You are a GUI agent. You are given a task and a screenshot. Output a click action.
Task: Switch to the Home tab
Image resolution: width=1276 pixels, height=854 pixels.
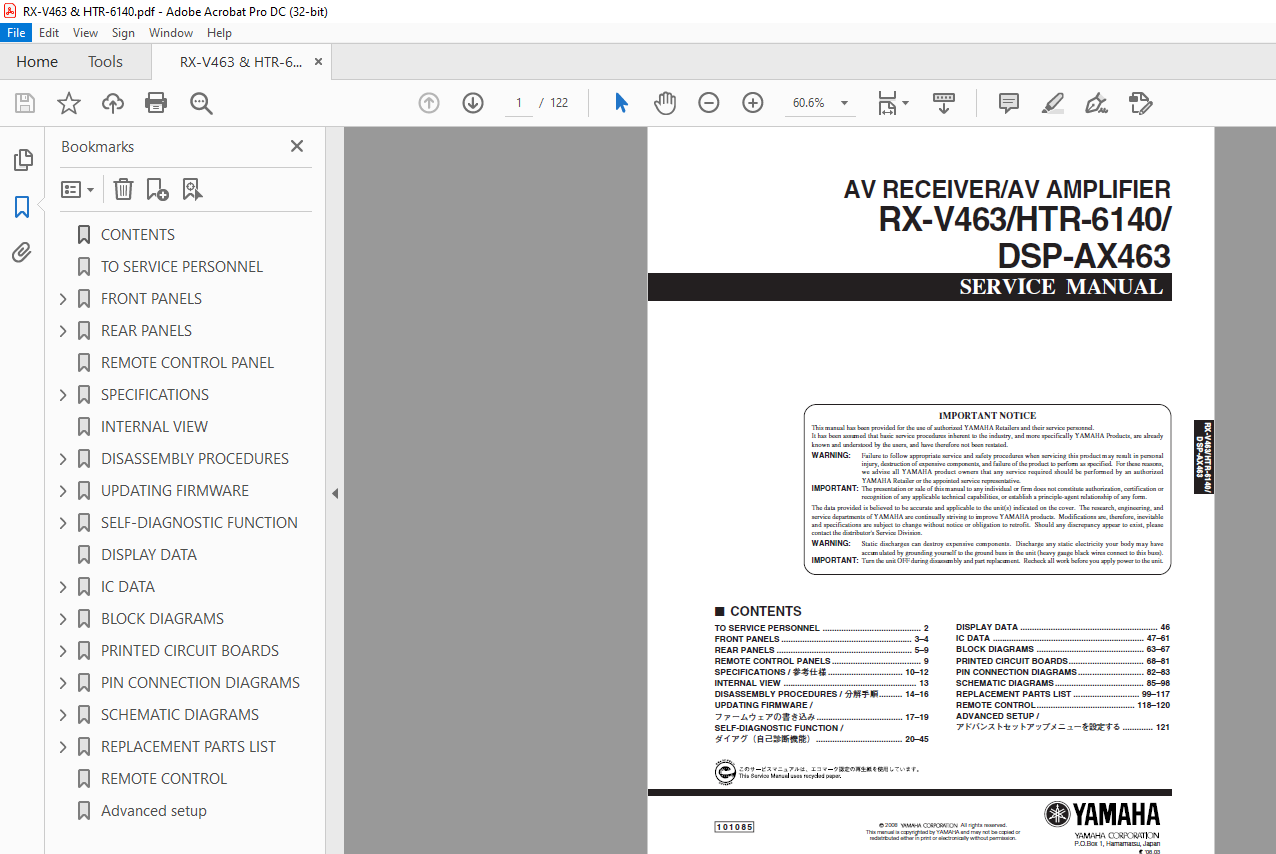point(37,62)
